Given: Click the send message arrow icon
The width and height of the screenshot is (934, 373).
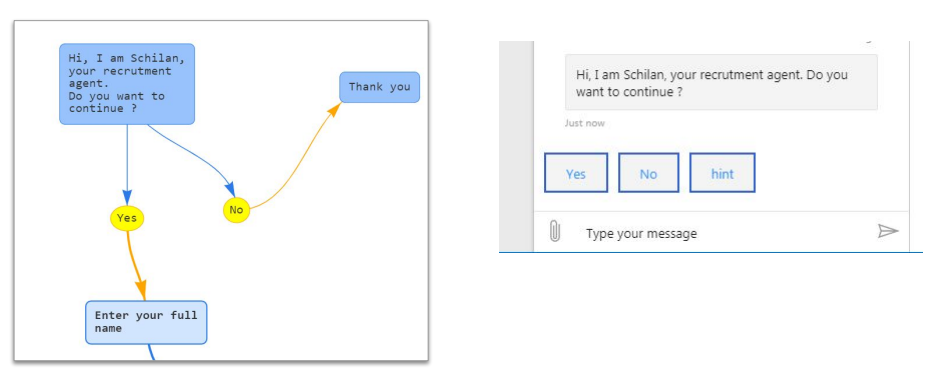Looking at the screenshot, I should (x=888, y=231).
